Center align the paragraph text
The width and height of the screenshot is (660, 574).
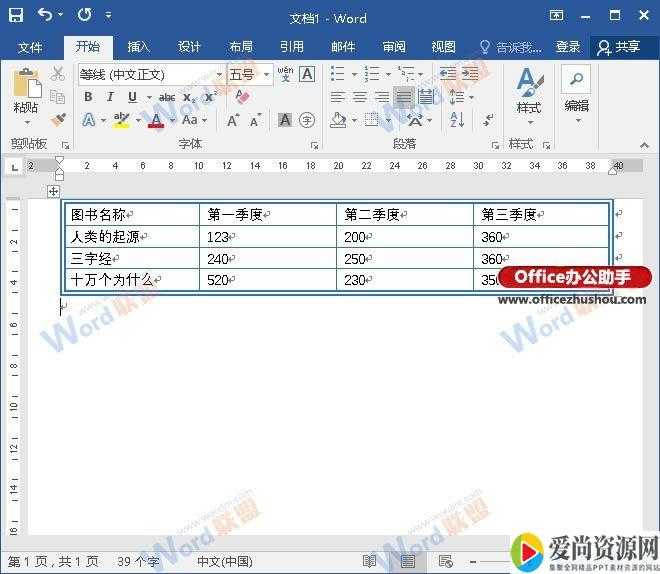pyautogui.click(x=359, y=97)
